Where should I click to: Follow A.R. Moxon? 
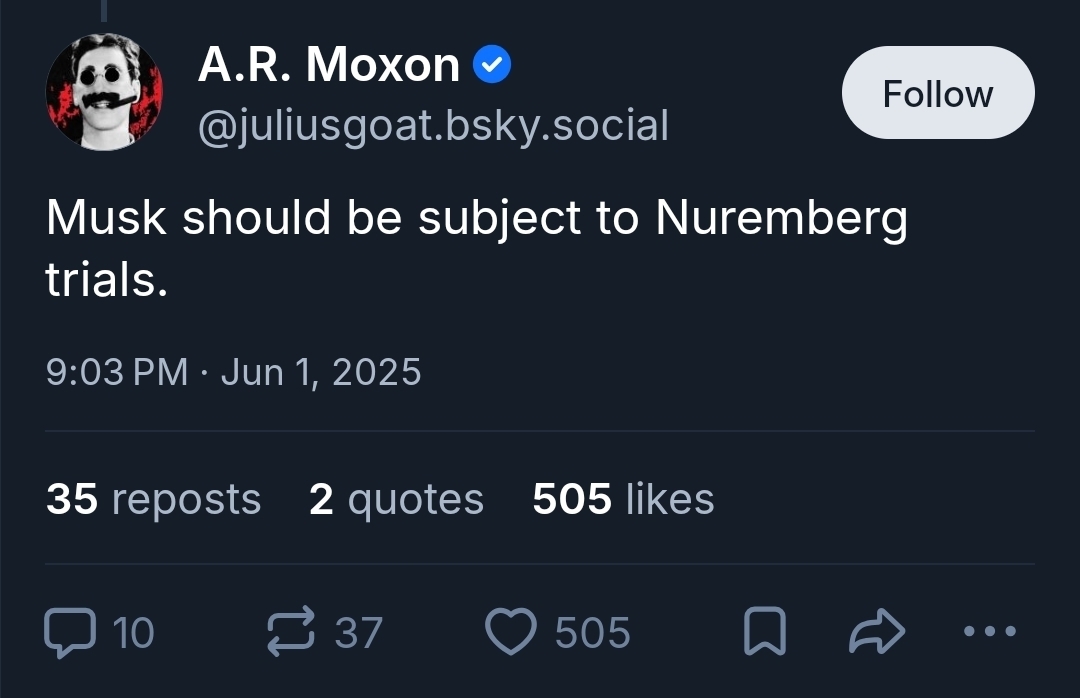tap(937, 93)
